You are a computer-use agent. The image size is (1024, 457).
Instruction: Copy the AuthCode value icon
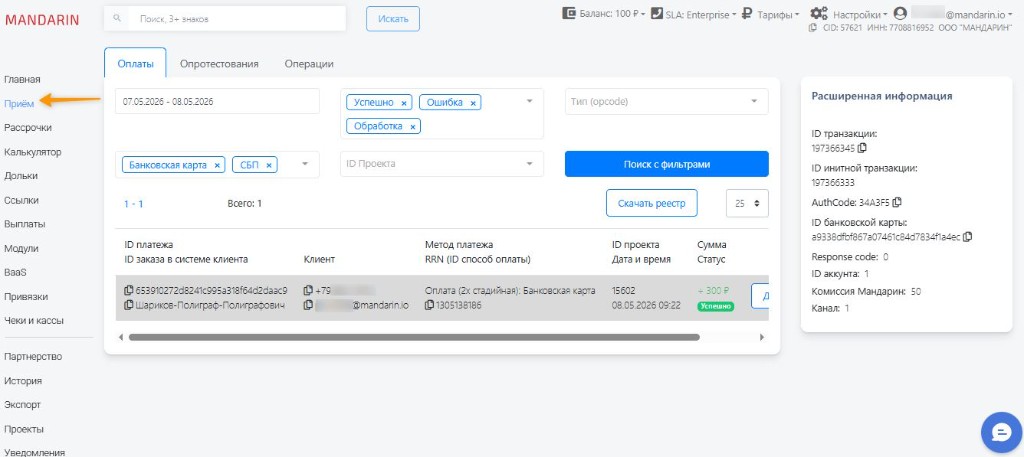[897, 202]
